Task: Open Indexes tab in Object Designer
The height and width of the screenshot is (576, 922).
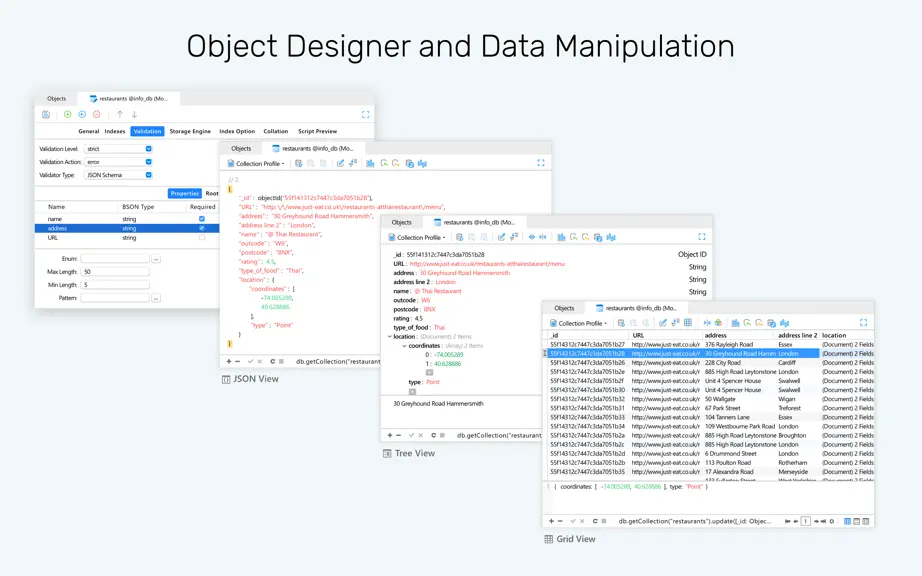Action: (x=115, y=131)
